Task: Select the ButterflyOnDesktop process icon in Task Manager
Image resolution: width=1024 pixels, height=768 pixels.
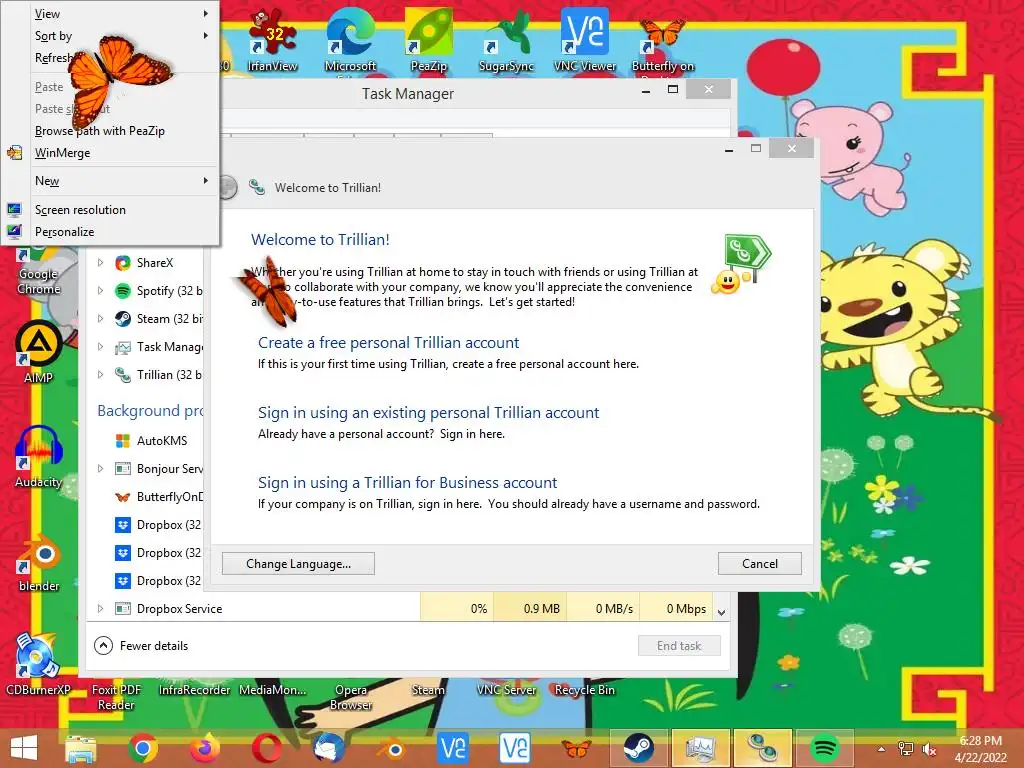Action: (x=123, y=497)
